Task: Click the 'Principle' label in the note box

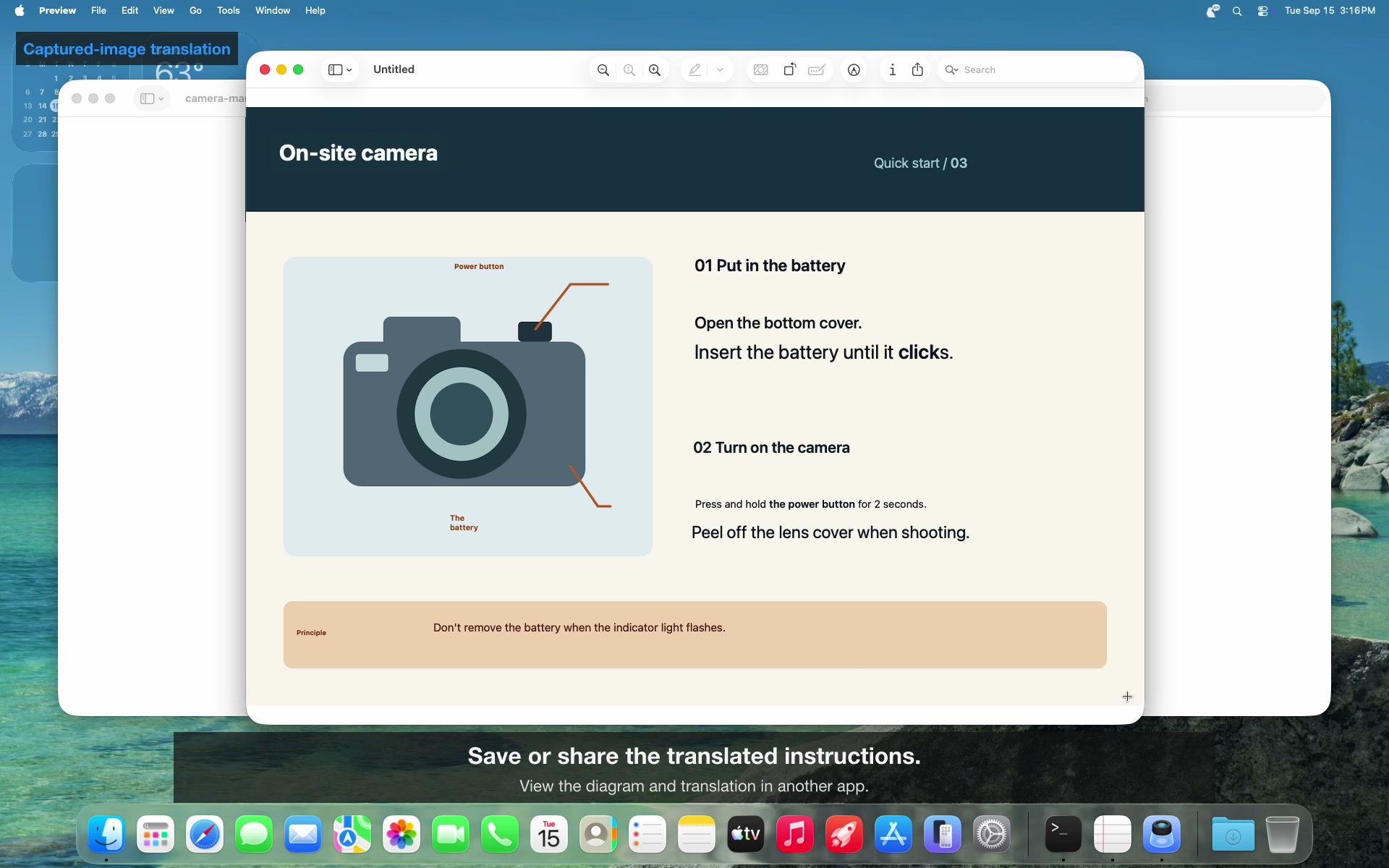Action: tap(311, 633)
